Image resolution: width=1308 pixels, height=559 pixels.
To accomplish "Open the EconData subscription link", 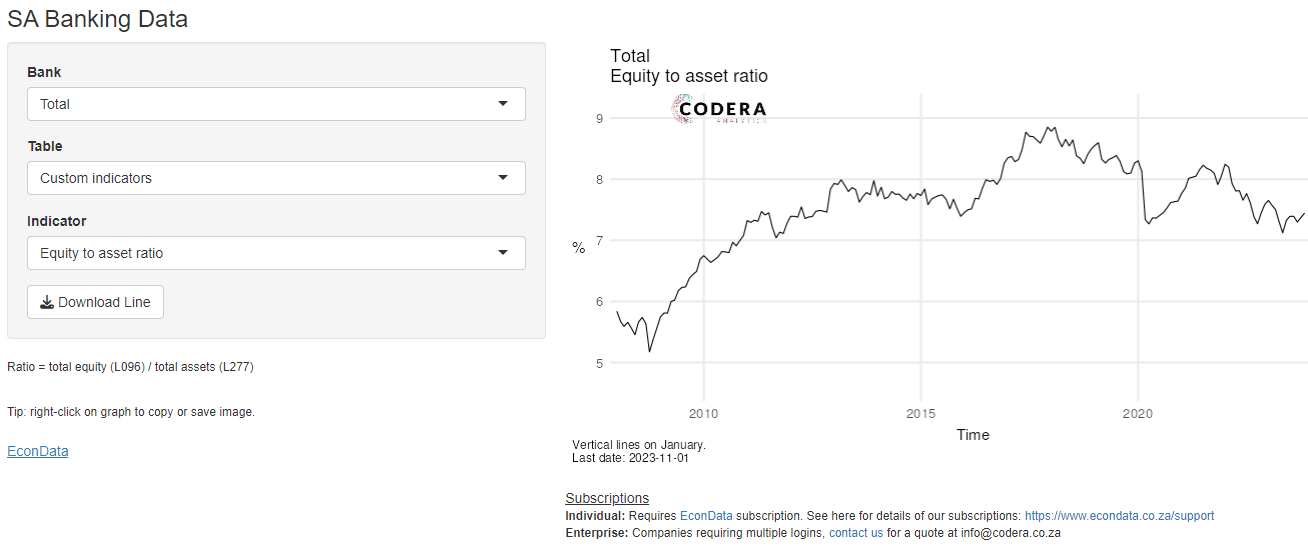I will (708, 516).
